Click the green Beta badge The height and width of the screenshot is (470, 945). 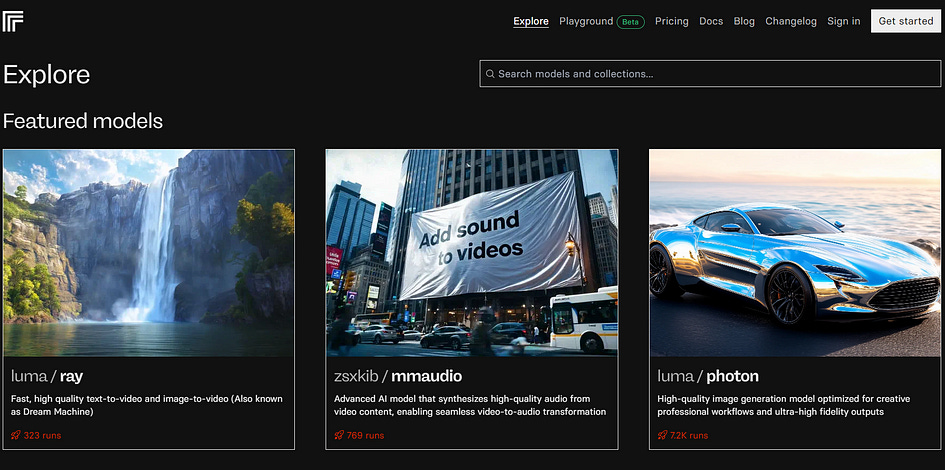point(630,22)
